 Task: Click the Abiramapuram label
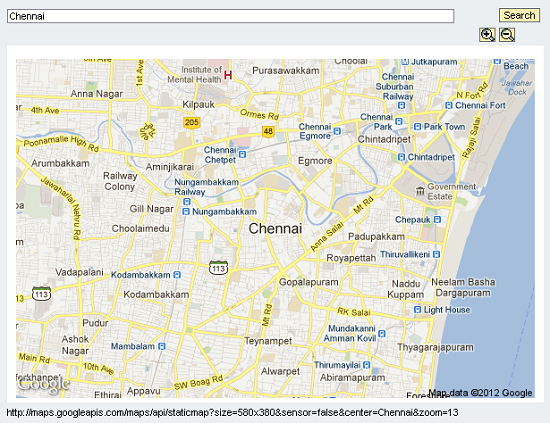tap(353, 377)
